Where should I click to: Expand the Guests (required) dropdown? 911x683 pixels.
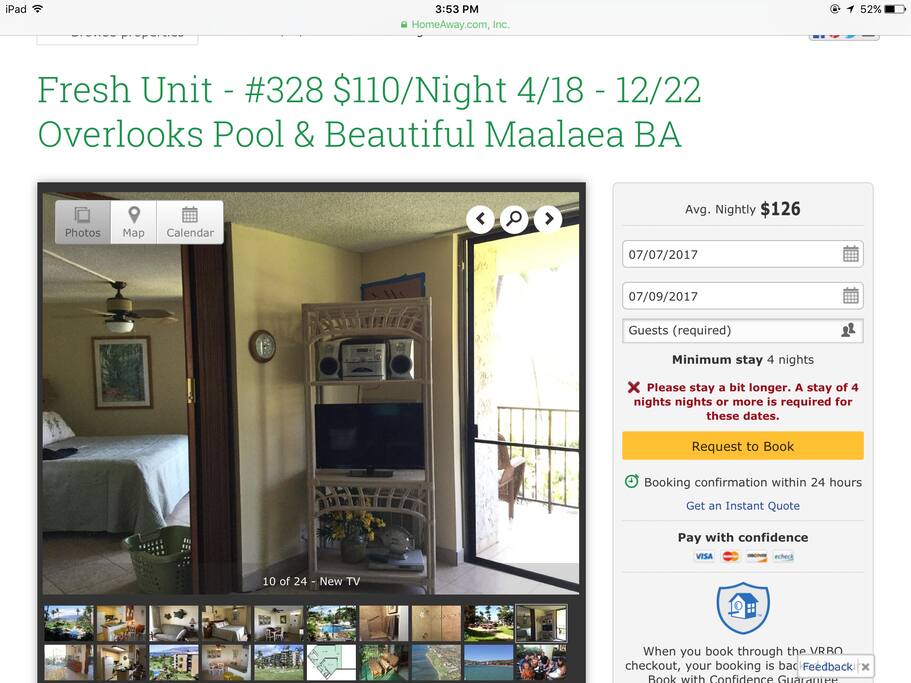(x=743, y=330)
